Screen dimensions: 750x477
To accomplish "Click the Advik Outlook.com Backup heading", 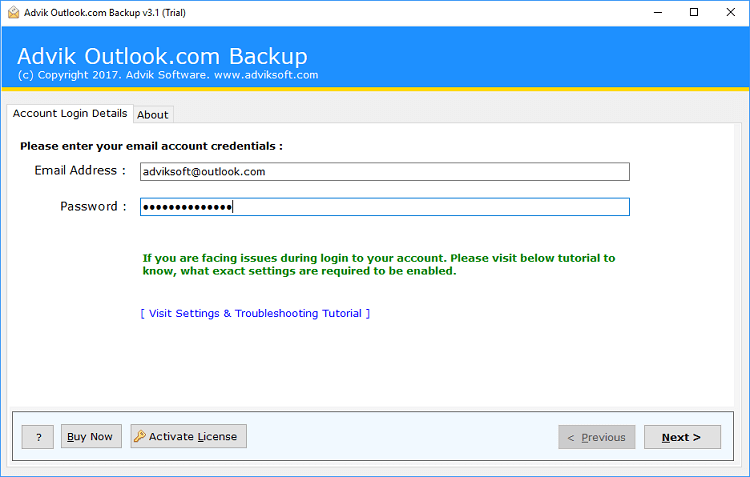I will pos(163,56).
